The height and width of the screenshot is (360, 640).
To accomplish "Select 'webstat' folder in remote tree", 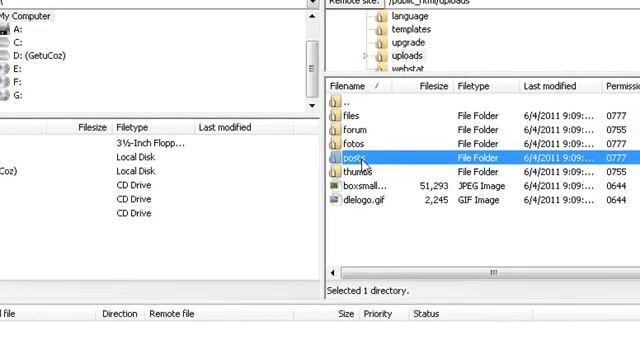I will click(407, 69).
